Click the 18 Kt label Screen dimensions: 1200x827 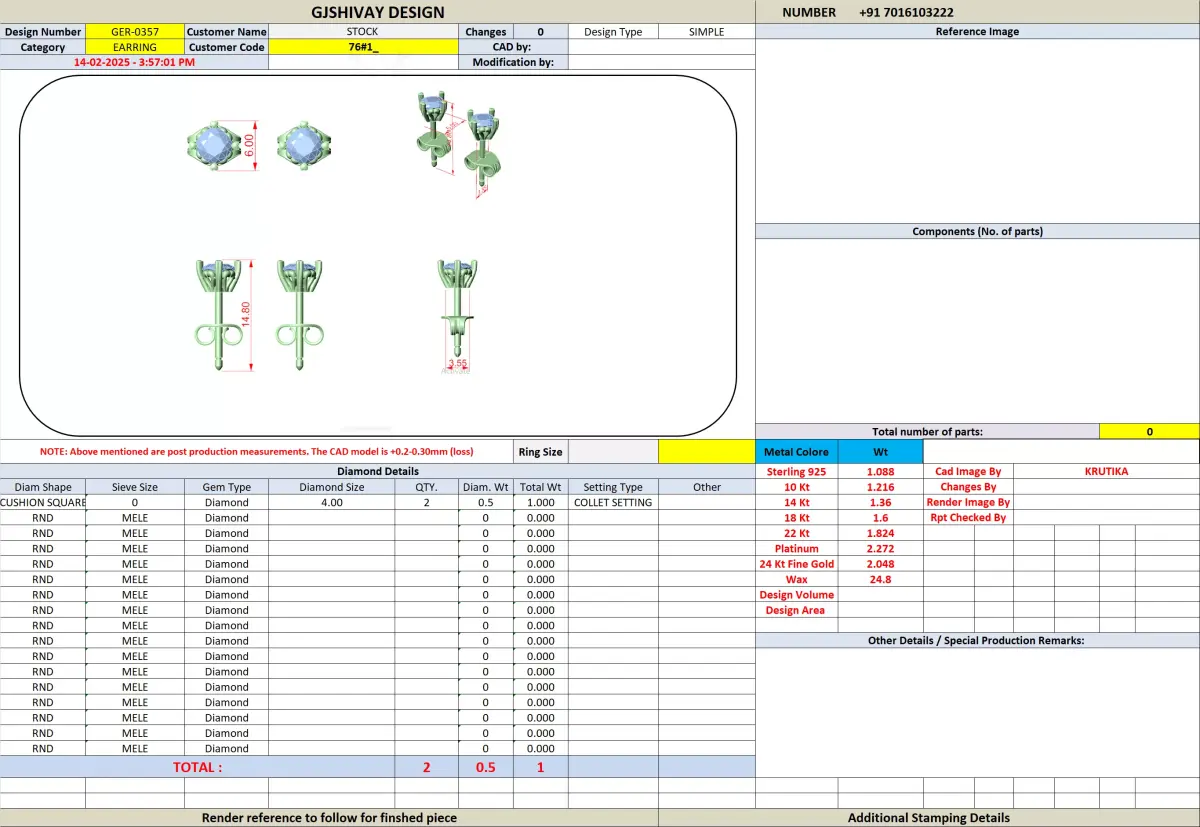(797, 518)
